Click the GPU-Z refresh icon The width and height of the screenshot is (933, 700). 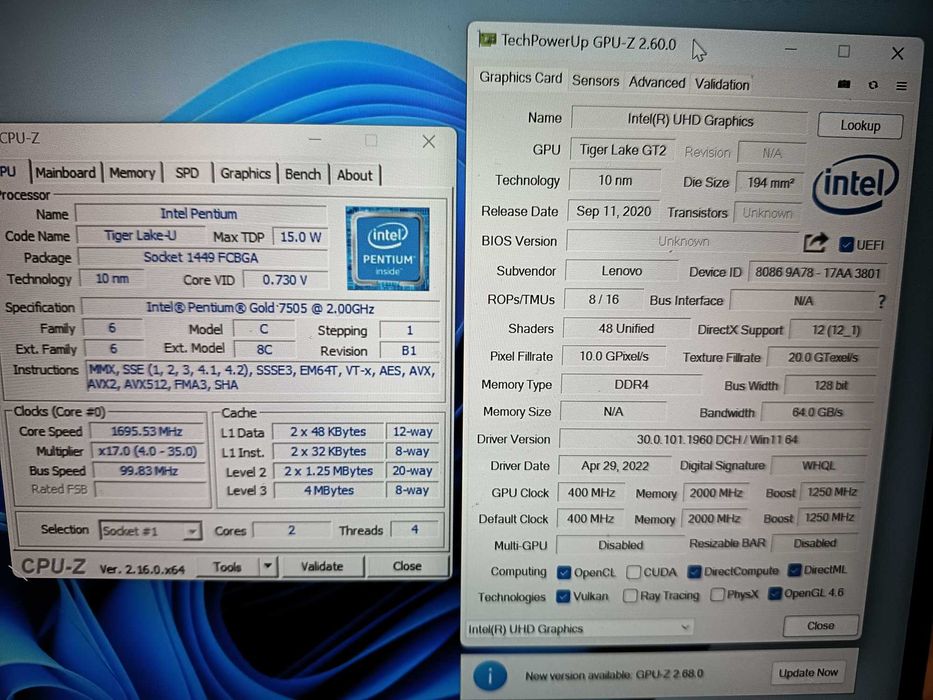coord(873,85)
